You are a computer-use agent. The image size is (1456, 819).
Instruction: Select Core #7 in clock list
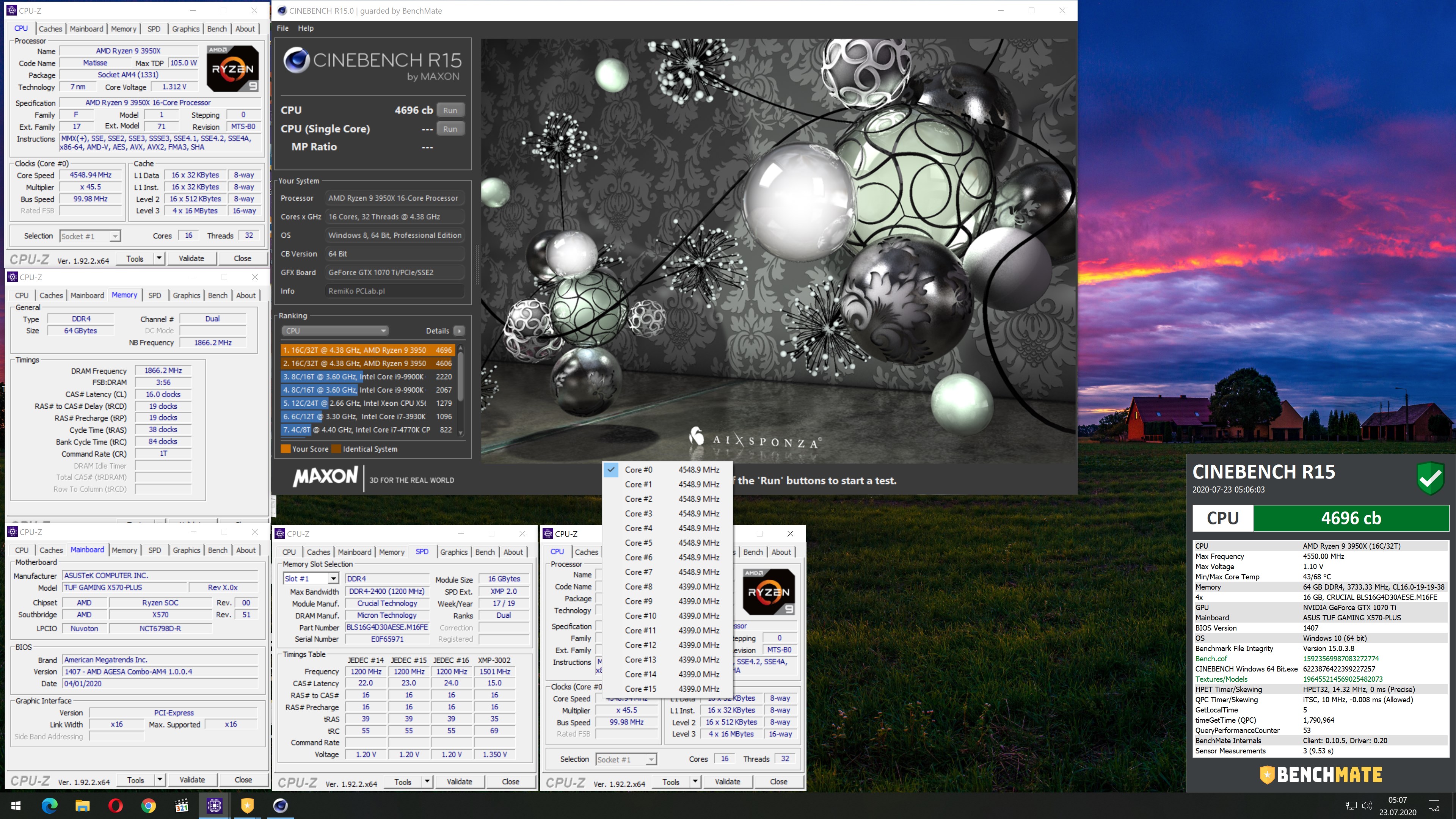(x=668, y=572)
